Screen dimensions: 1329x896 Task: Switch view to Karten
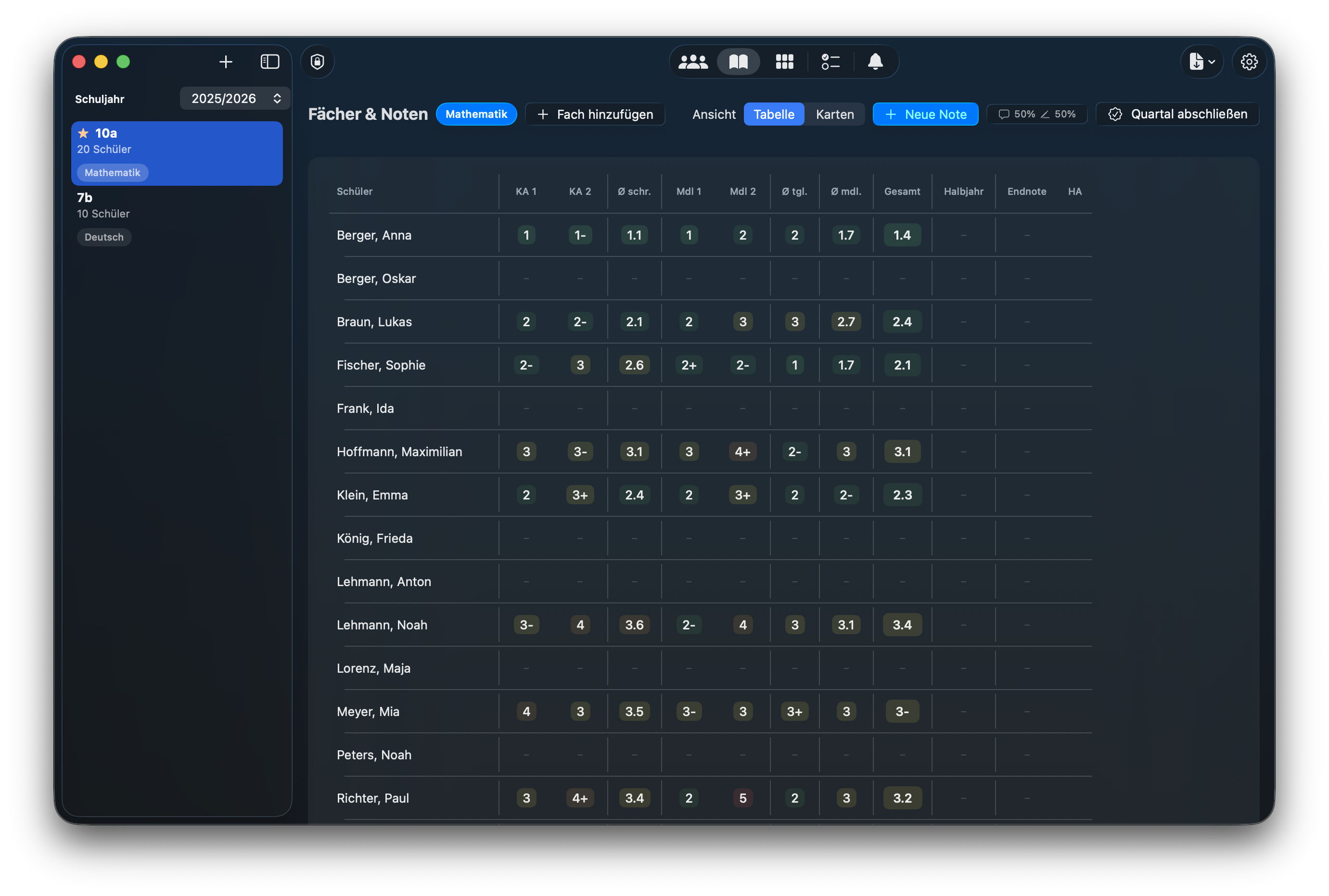pos(834,115)
